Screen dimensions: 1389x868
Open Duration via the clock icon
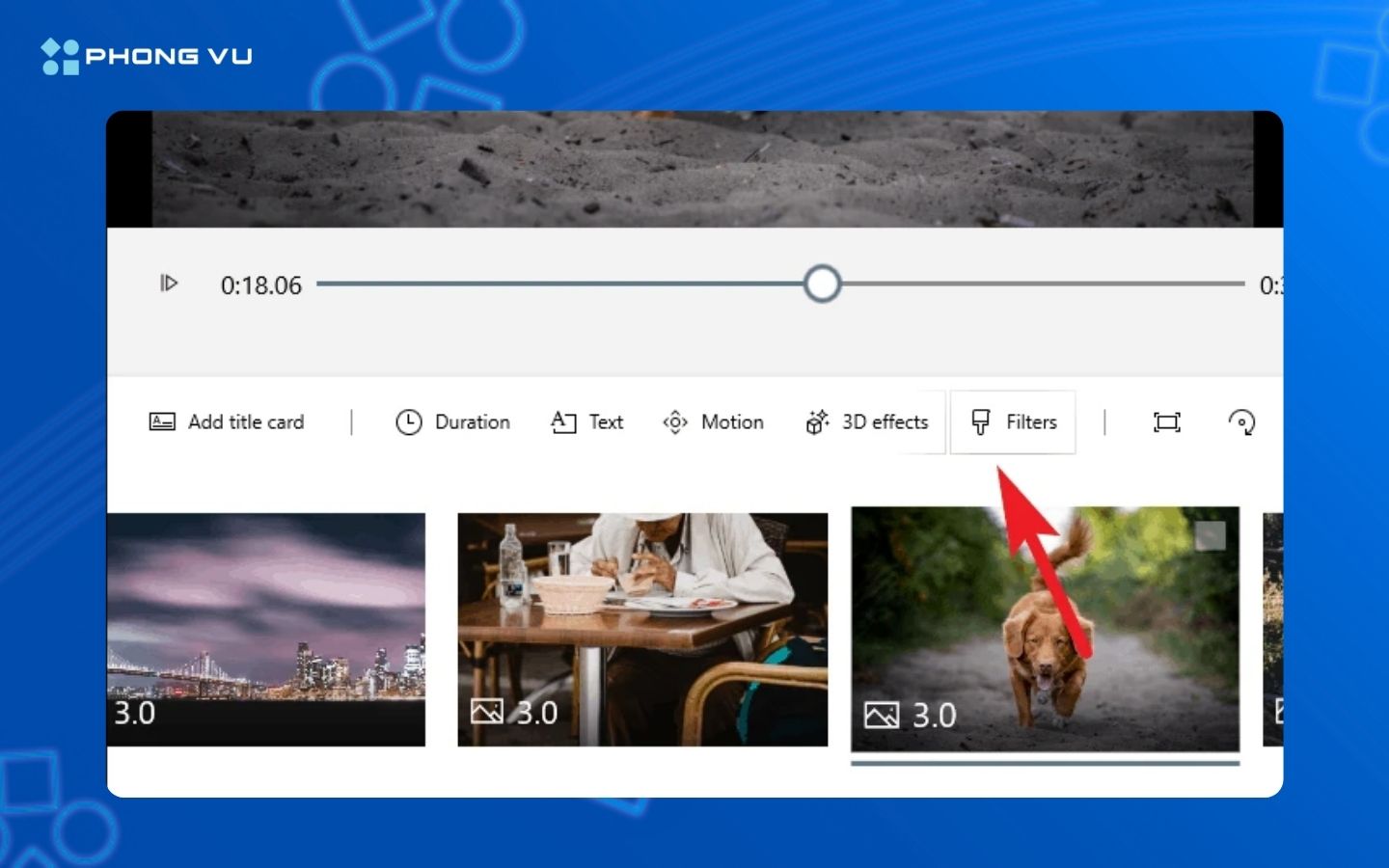tap(409, 422)
